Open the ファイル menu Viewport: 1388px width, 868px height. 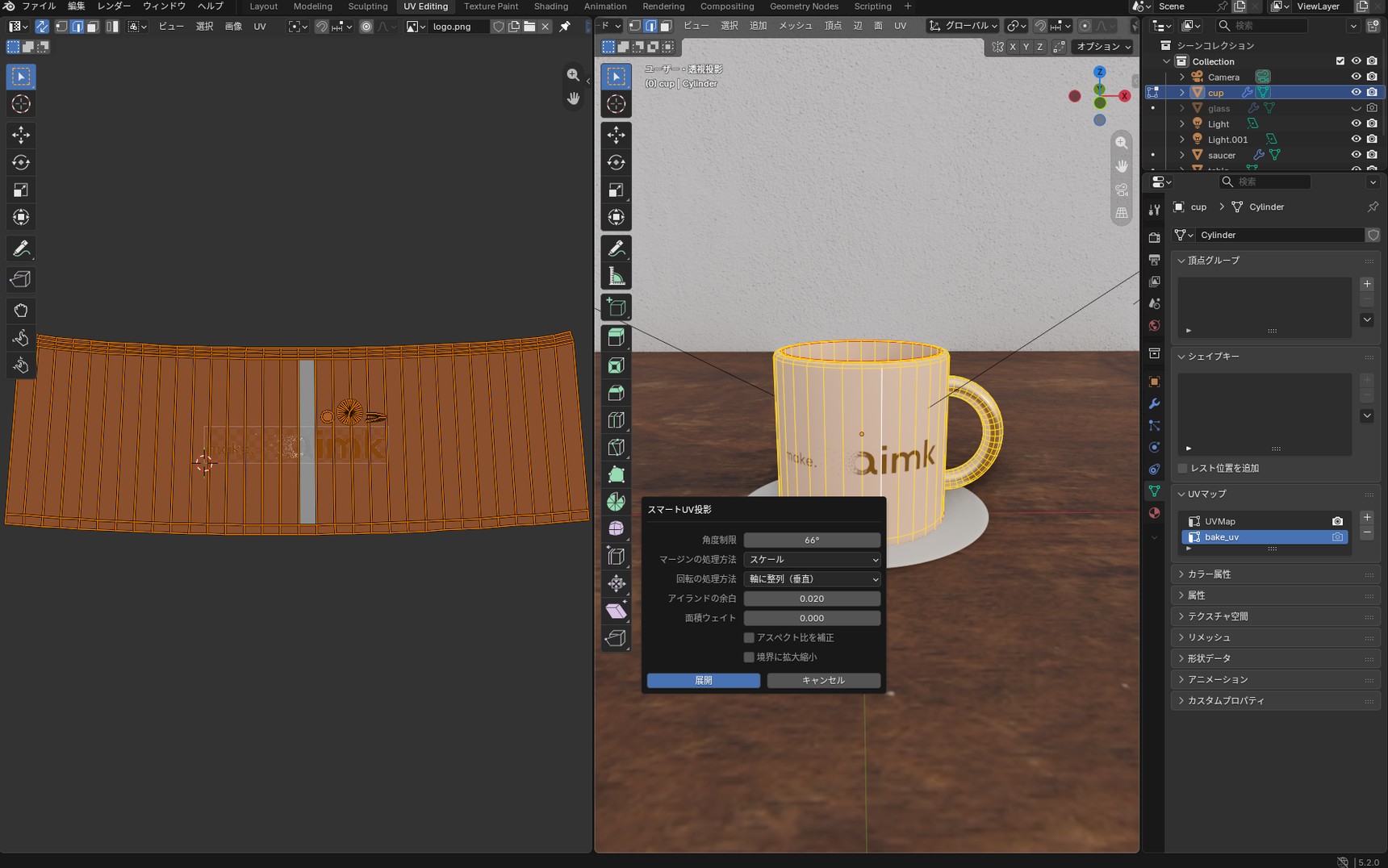(x=38, y=6)
